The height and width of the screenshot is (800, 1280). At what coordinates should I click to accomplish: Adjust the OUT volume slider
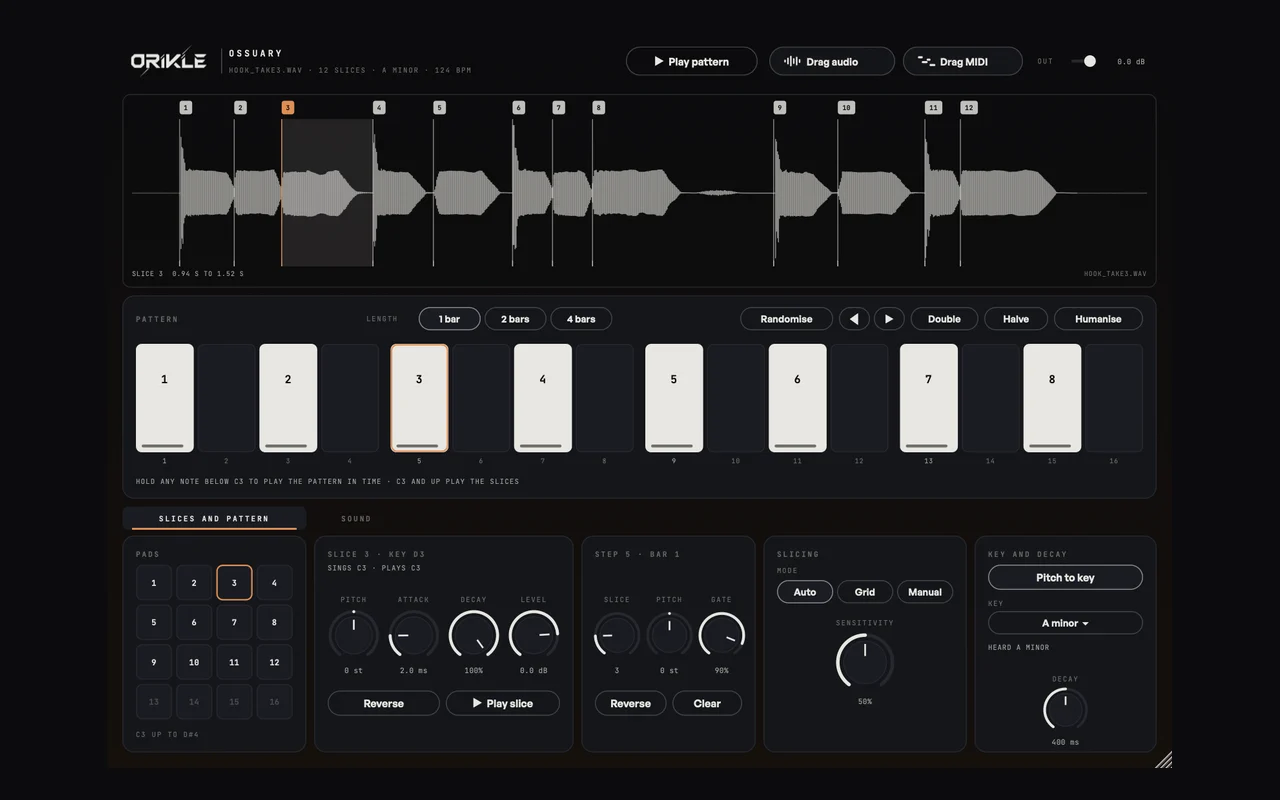1084,61
